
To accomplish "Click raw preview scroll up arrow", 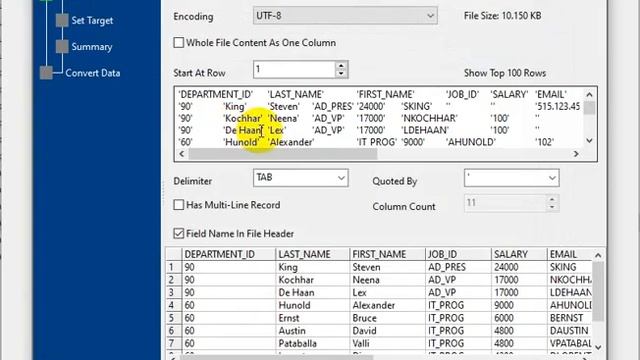I will point(589,95).
